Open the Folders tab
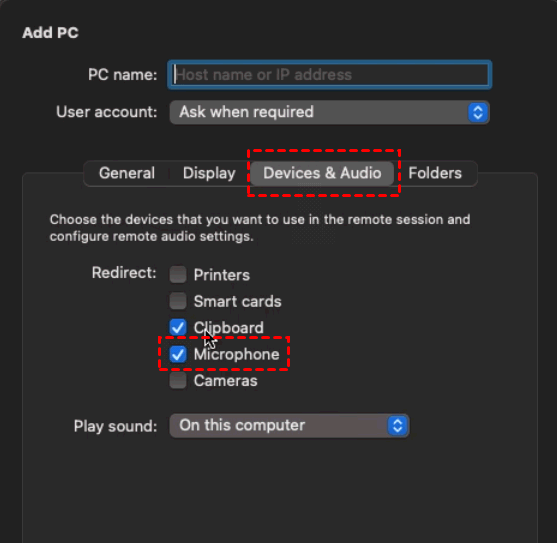The height and width of the screenshot is (543, 557). [x=435, y=173]
